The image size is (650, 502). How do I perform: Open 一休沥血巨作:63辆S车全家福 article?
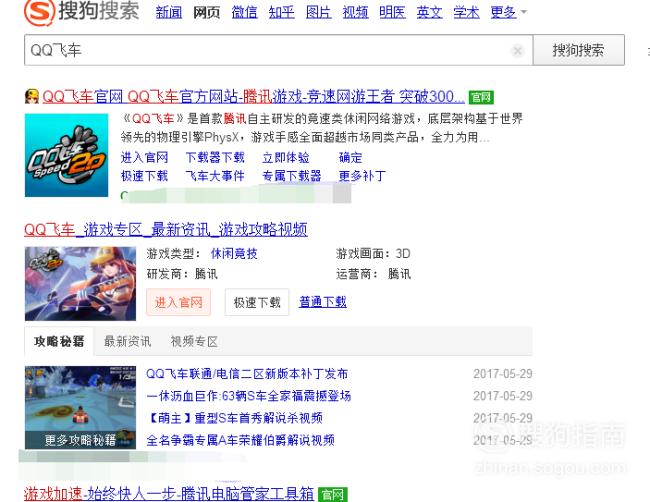click(249, 396)
